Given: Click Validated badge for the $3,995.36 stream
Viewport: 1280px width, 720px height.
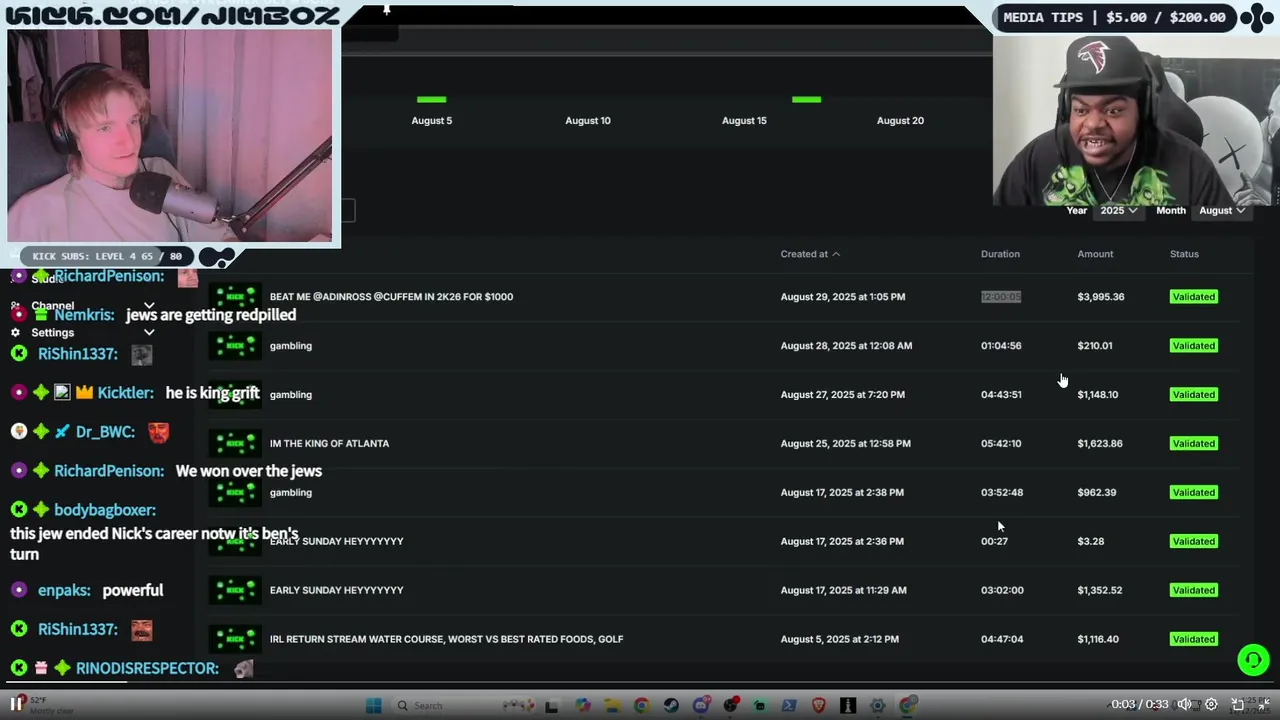Looking at the screenshot, I should pyautogui.click(x=1194, y=297).
